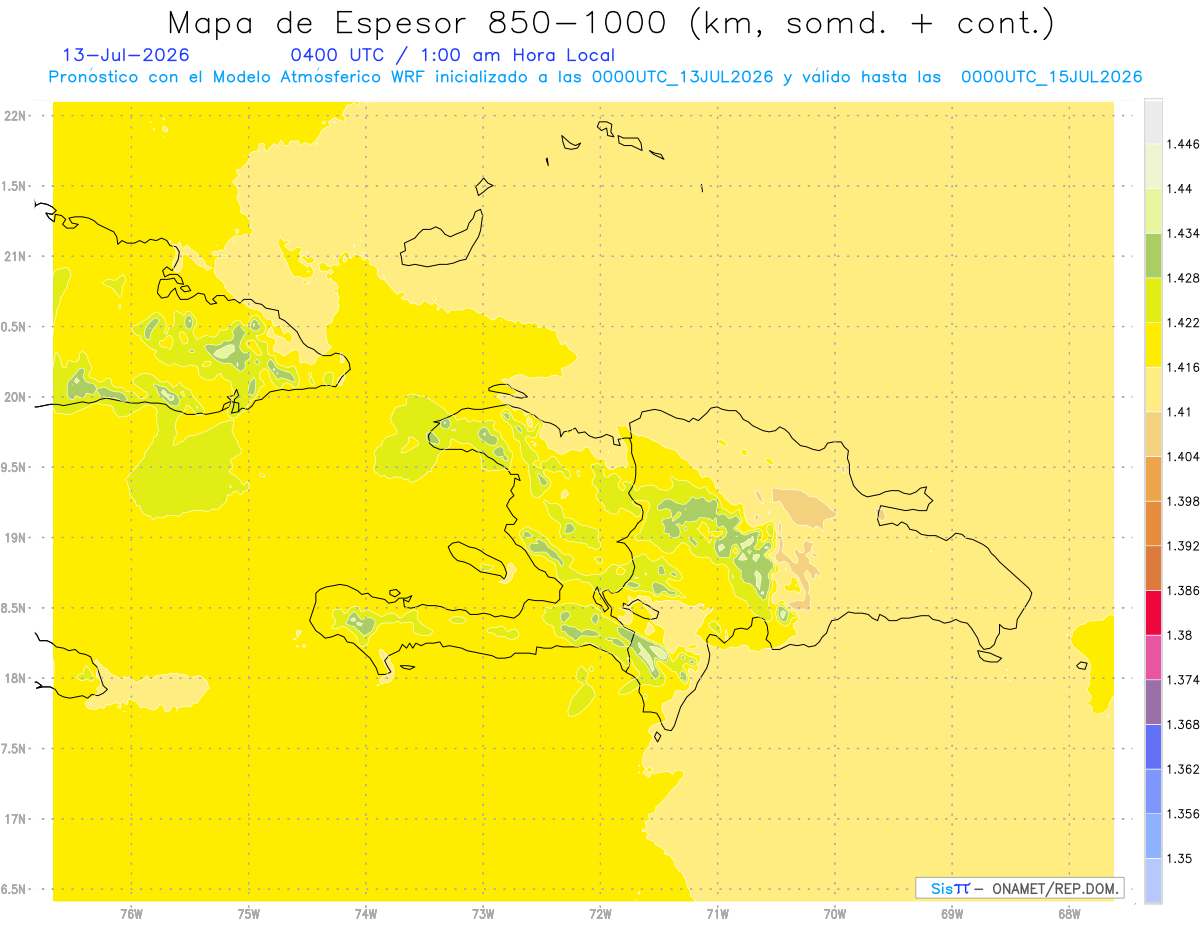
Task: Select the '1.404' color scale value
Action: click(1183, 456)
